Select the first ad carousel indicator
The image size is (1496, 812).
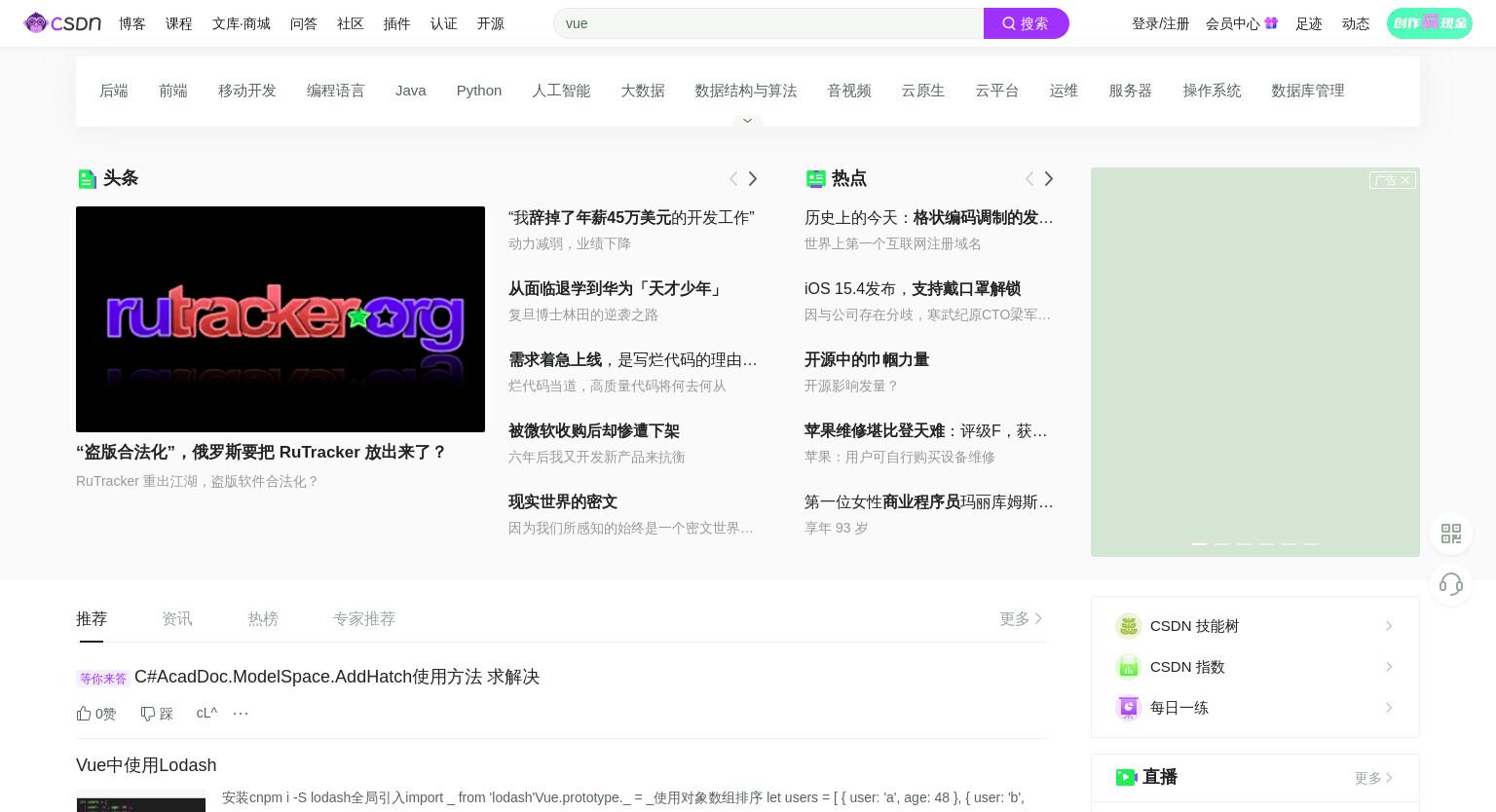[x=1199, y=543]
